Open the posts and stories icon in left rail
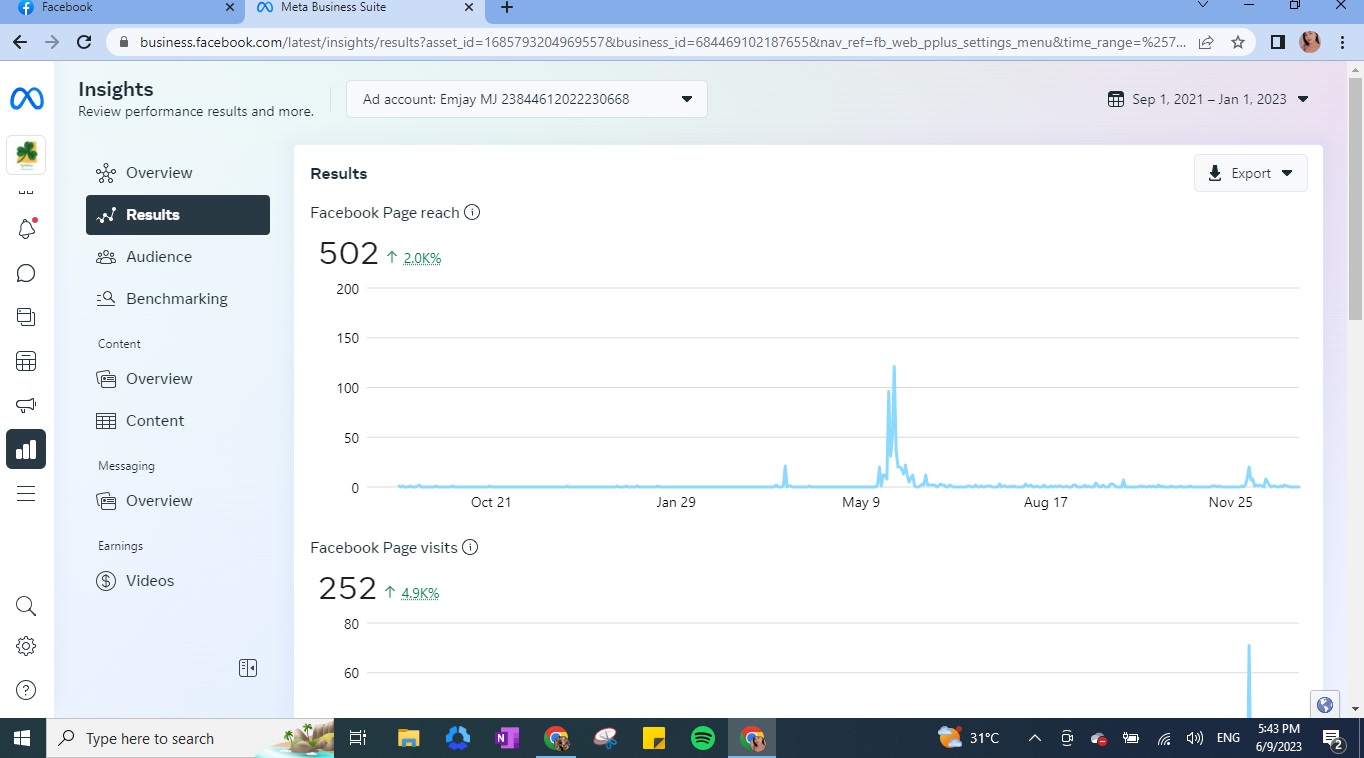 (x=26, y=317)
